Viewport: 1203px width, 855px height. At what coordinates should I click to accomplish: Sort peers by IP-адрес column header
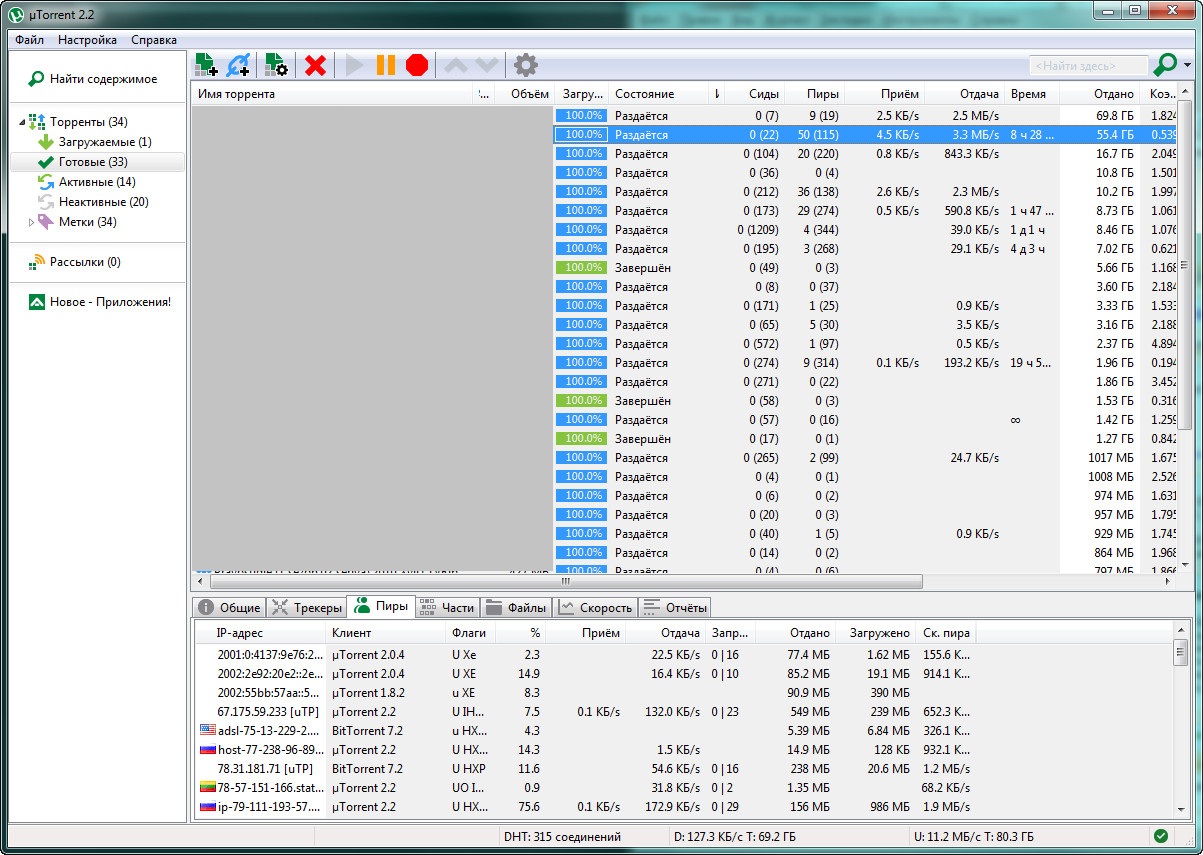point(260,633)
